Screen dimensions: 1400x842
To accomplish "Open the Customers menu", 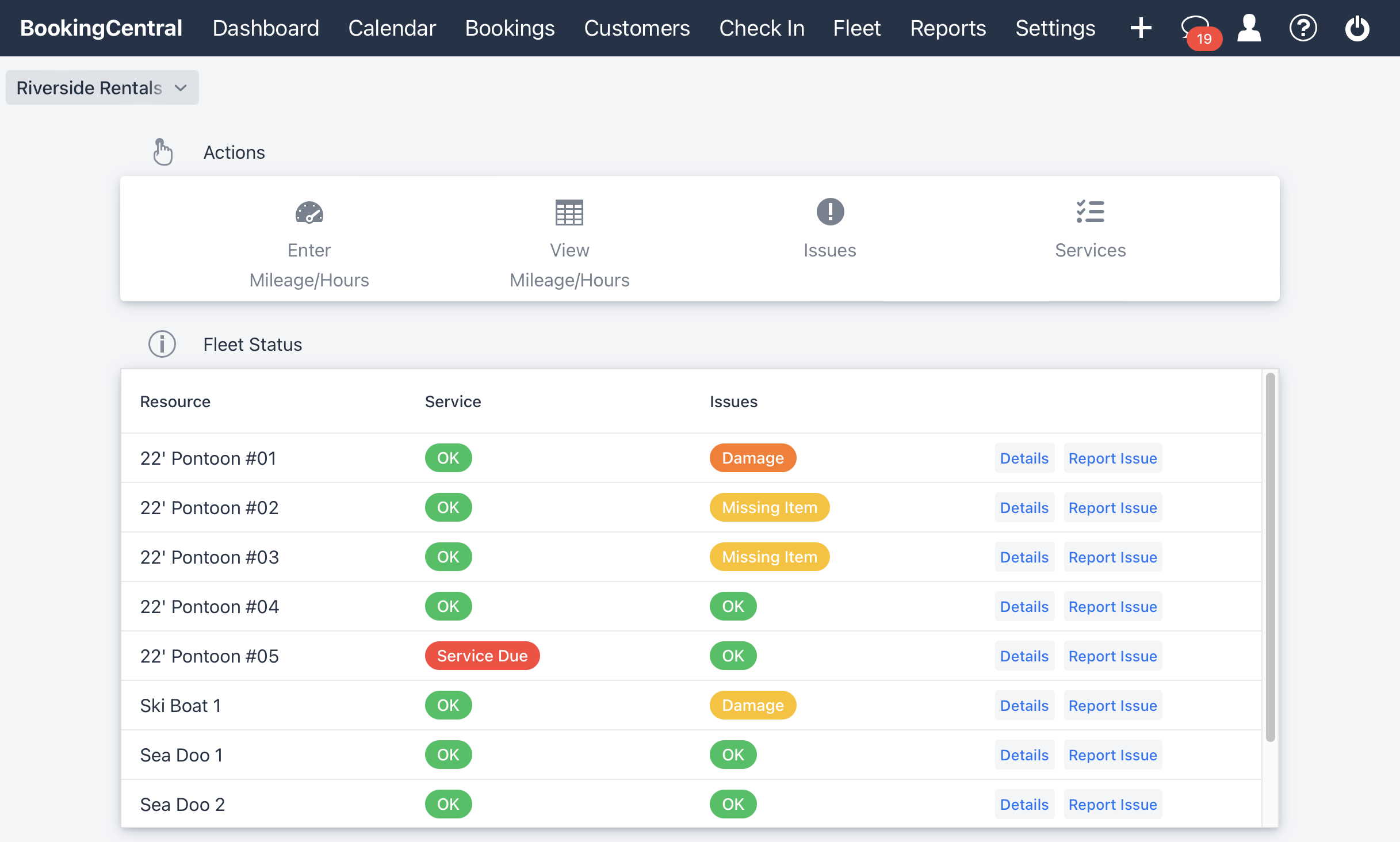I will click(x=637, y=28).
